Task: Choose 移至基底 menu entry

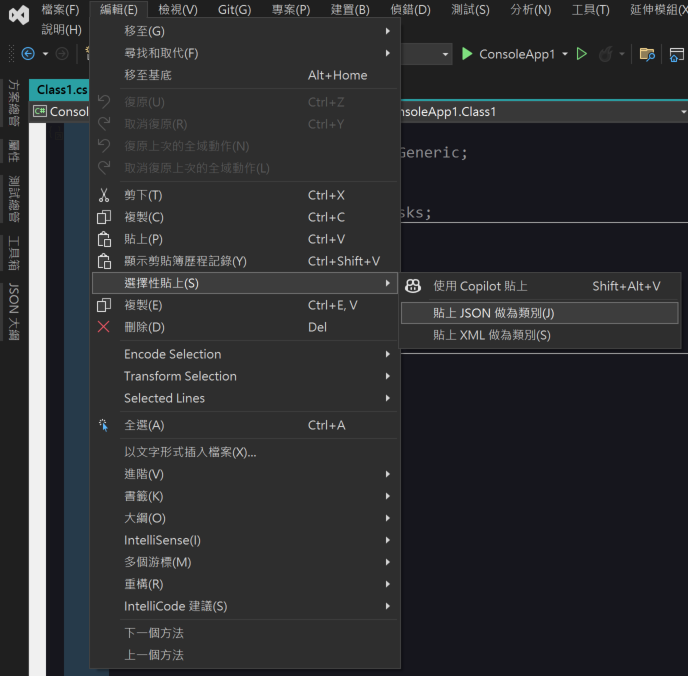Action: pos(245,75)
